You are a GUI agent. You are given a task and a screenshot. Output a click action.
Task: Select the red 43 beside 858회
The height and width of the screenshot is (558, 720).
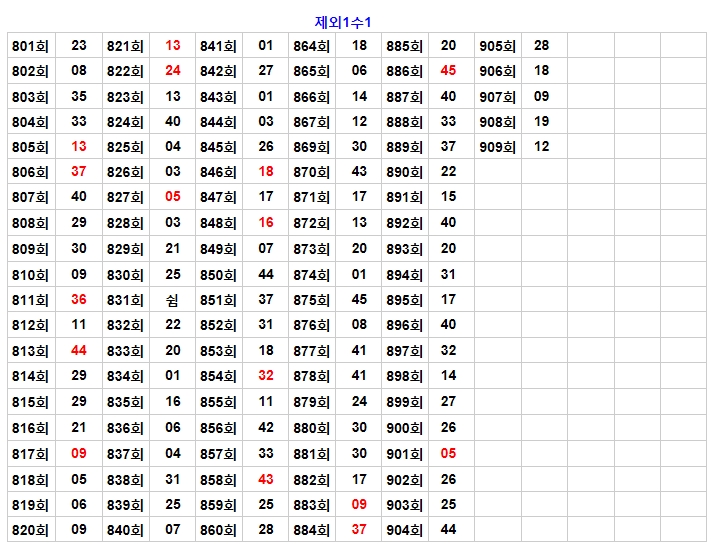[265, 479]
